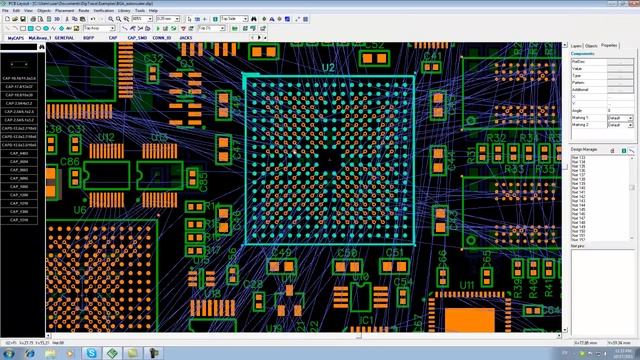
Task: Open the grid size dropdown
Action: pyautogui.click(x=177, y=19)
